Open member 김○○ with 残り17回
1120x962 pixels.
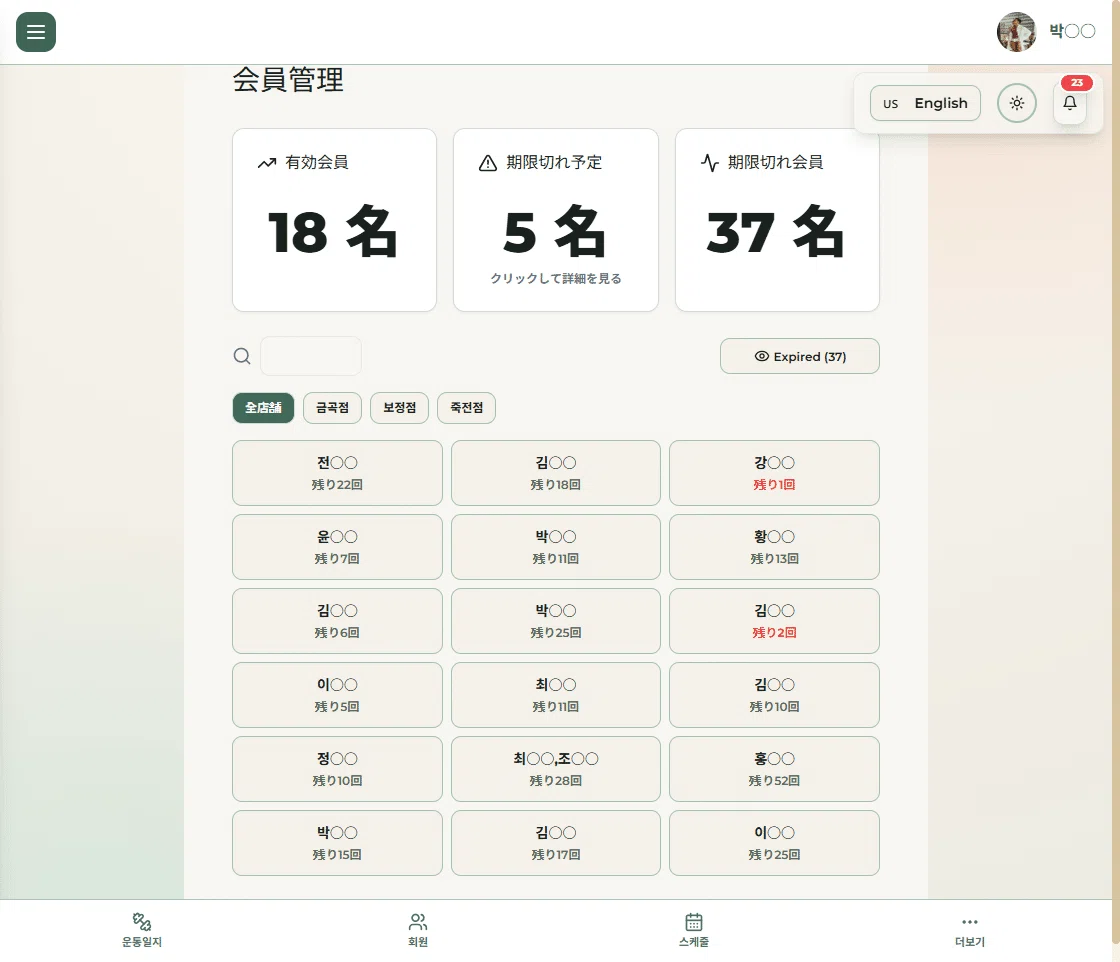pos(556,843)
